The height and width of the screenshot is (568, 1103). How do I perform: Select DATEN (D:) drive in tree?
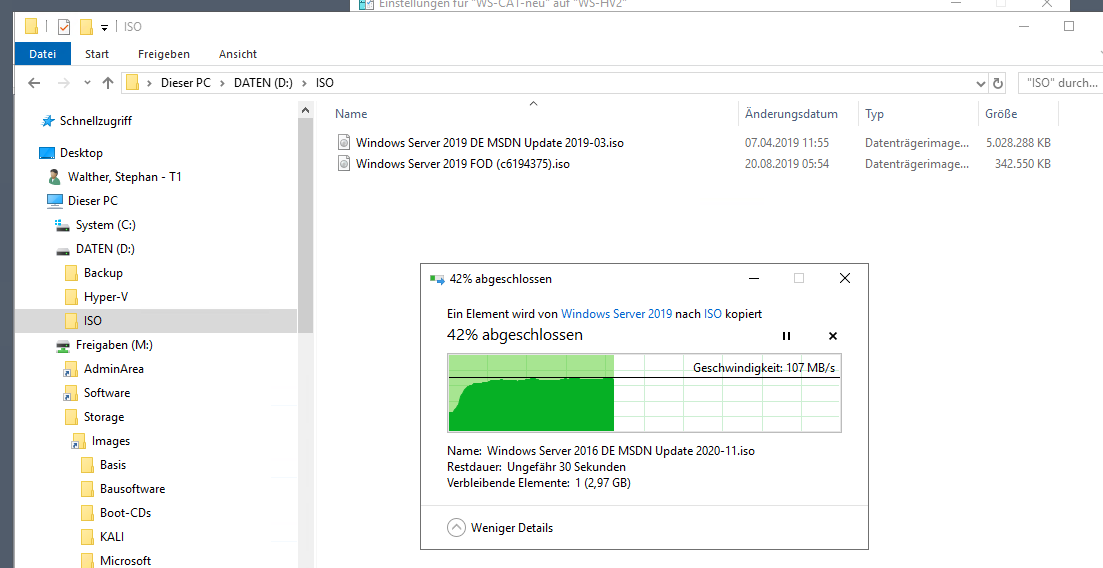tap(105, 249)
